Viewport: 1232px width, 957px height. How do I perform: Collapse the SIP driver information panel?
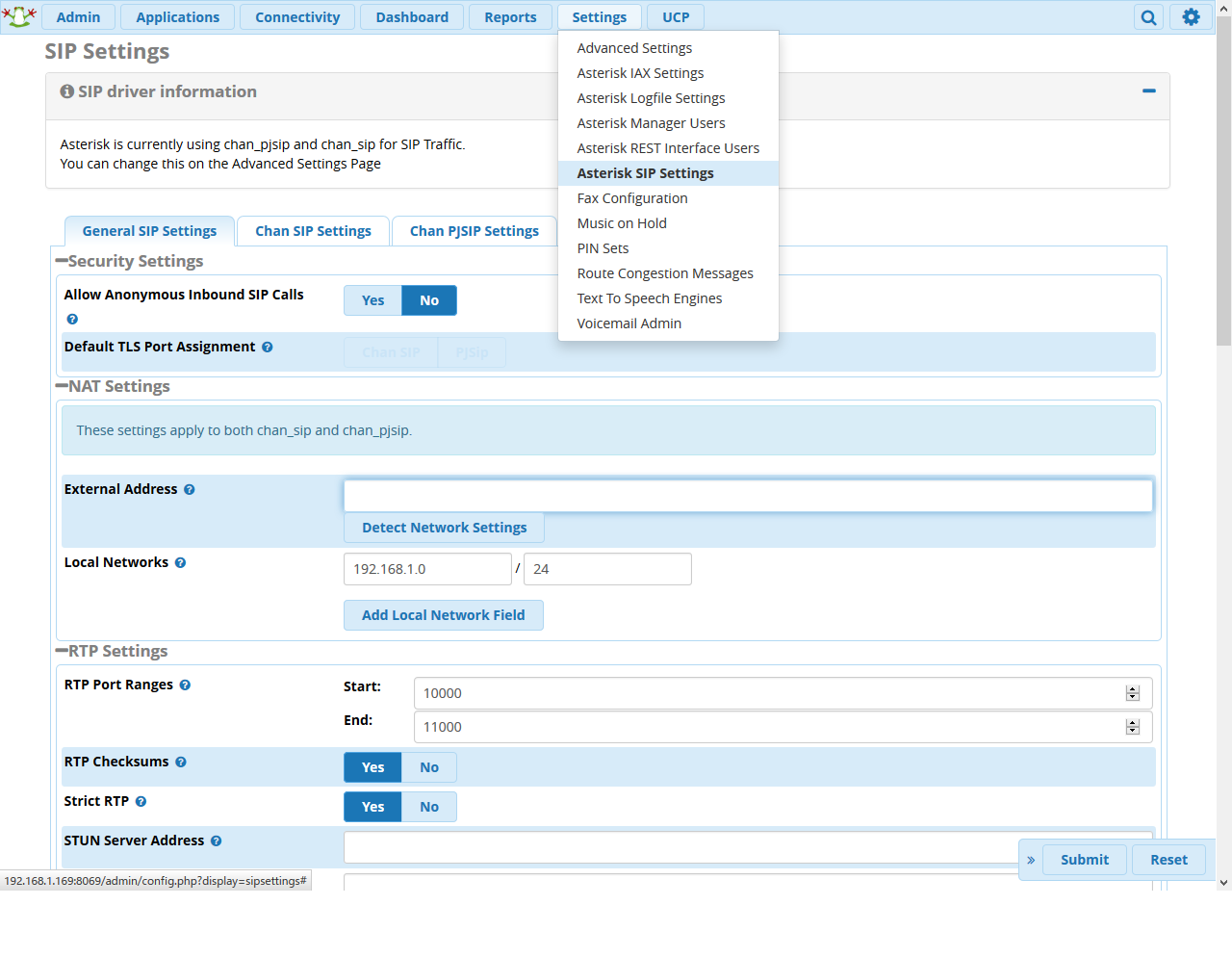(x=1148, y=91)
